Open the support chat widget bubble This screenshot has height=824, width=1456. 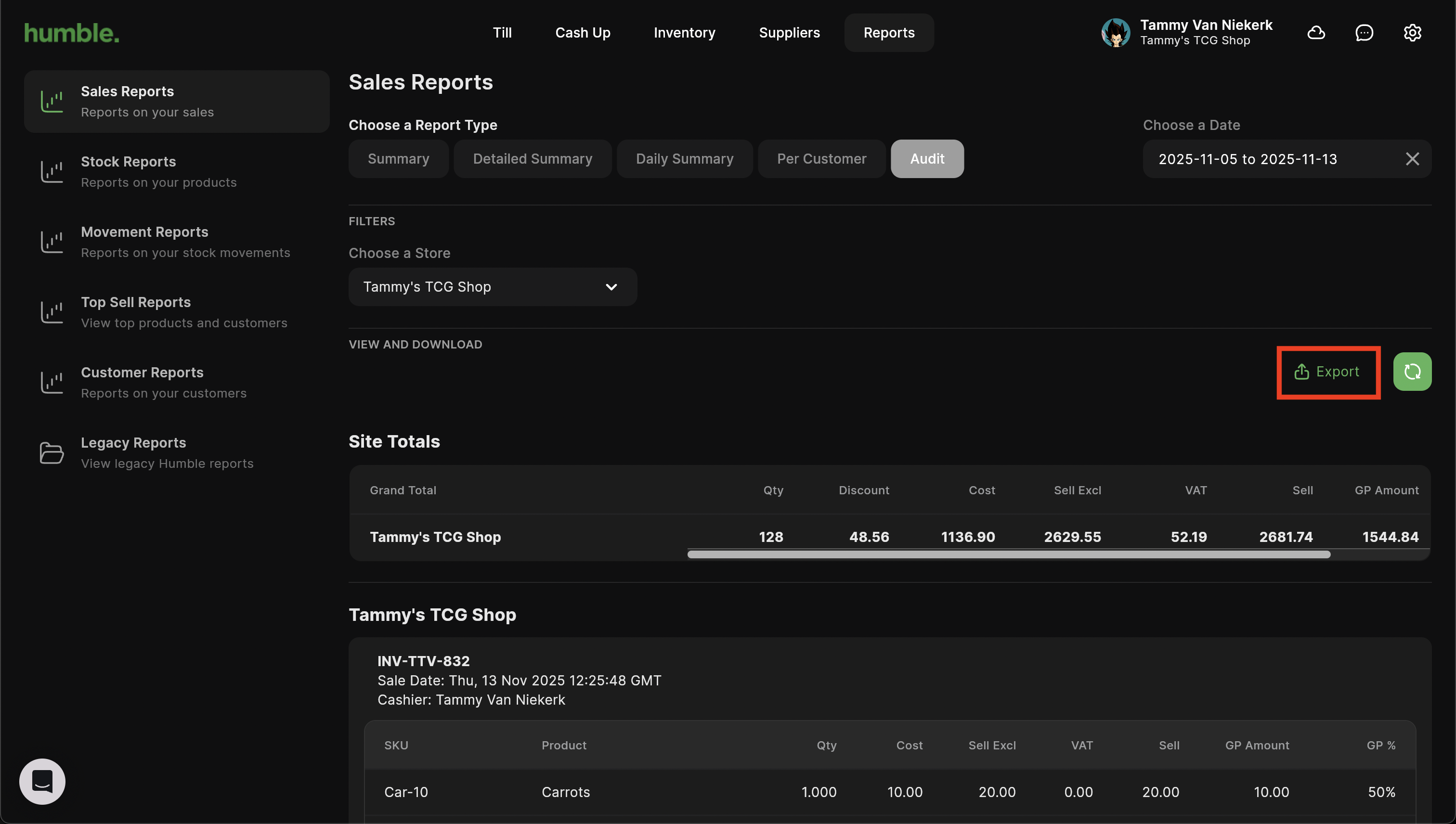[42, 782]
